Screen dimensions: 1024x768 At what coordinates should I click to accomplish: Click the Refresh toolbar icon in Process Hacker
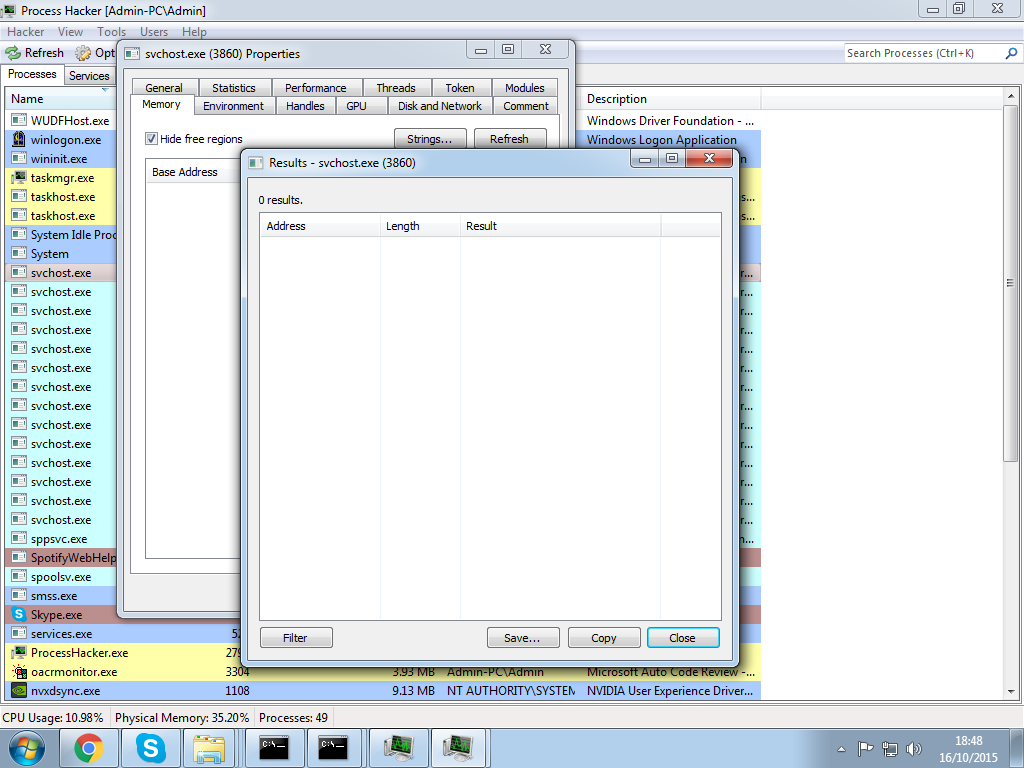point(13,53)
